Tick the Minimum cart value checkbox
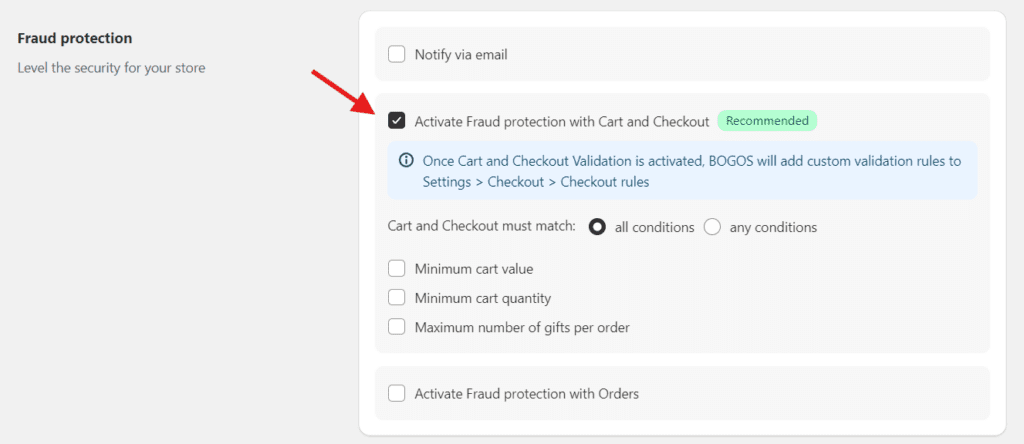 click(397, 268)
